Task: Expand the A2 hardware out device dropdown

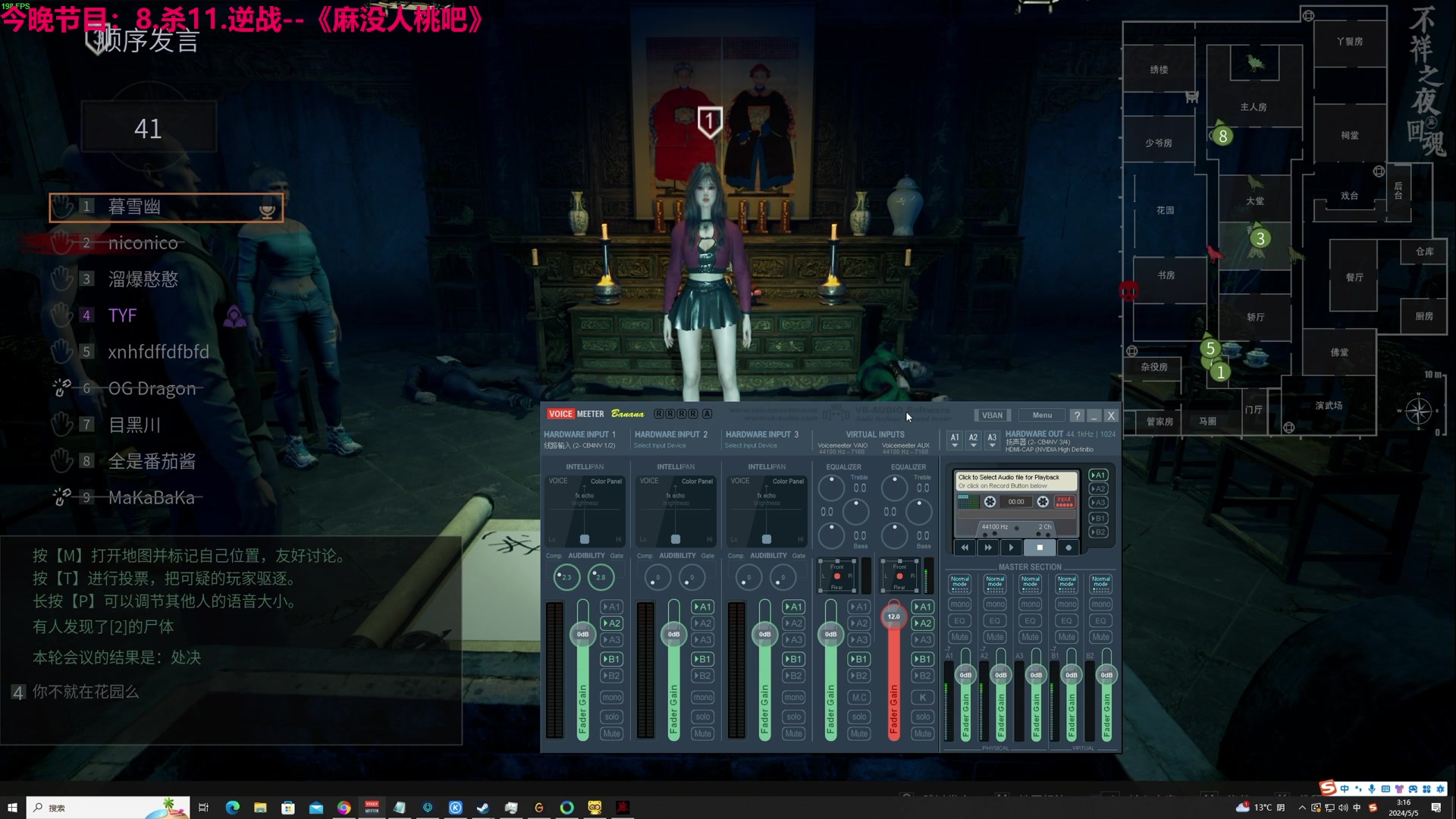Action: [973, 440]
